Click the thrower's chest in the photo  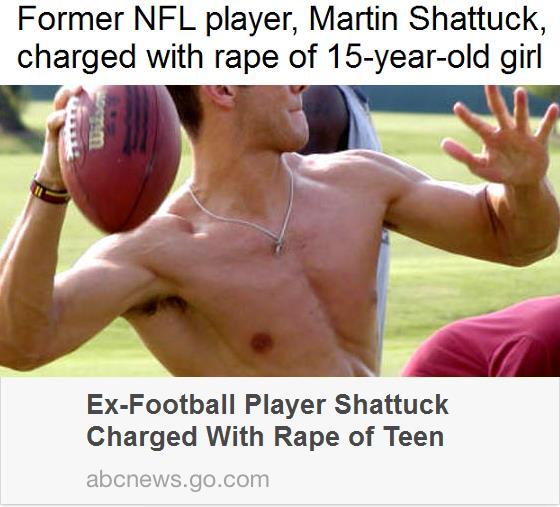(x=271, y=286)
